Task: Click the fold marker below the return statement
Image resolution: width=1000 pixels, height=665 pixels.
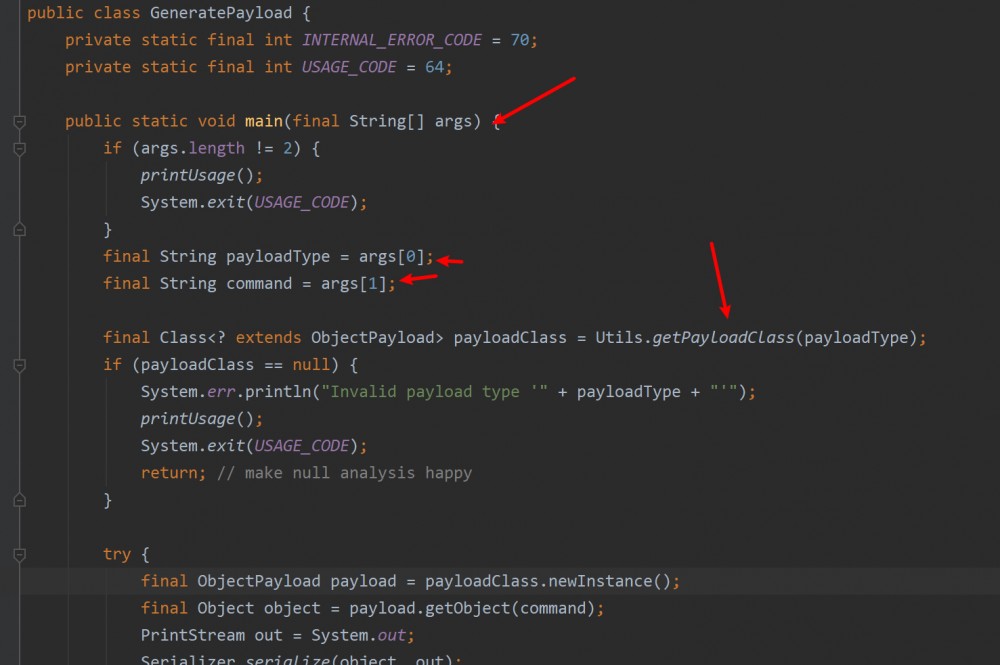Action: (x=19, y=500)
